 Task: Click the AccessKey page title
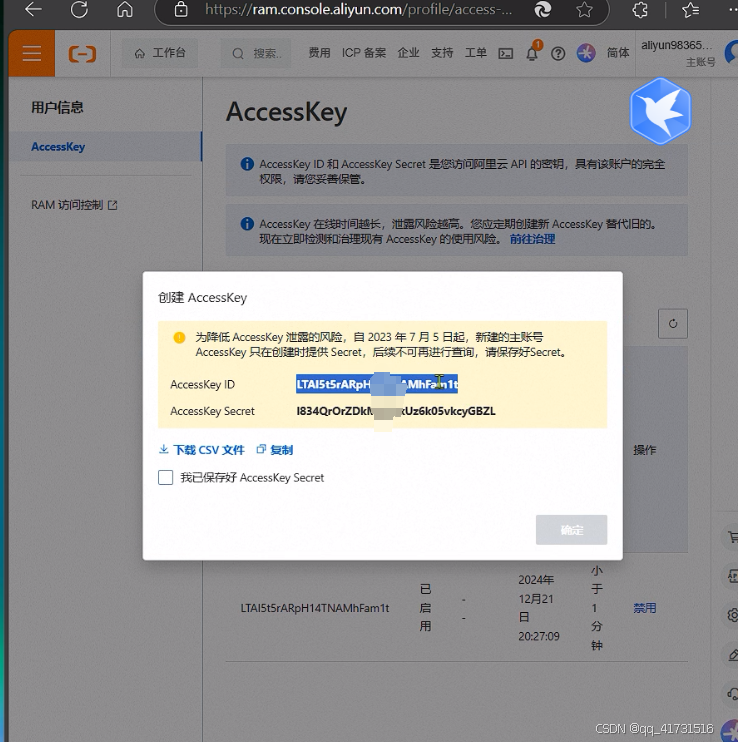(x=287, y=112)
